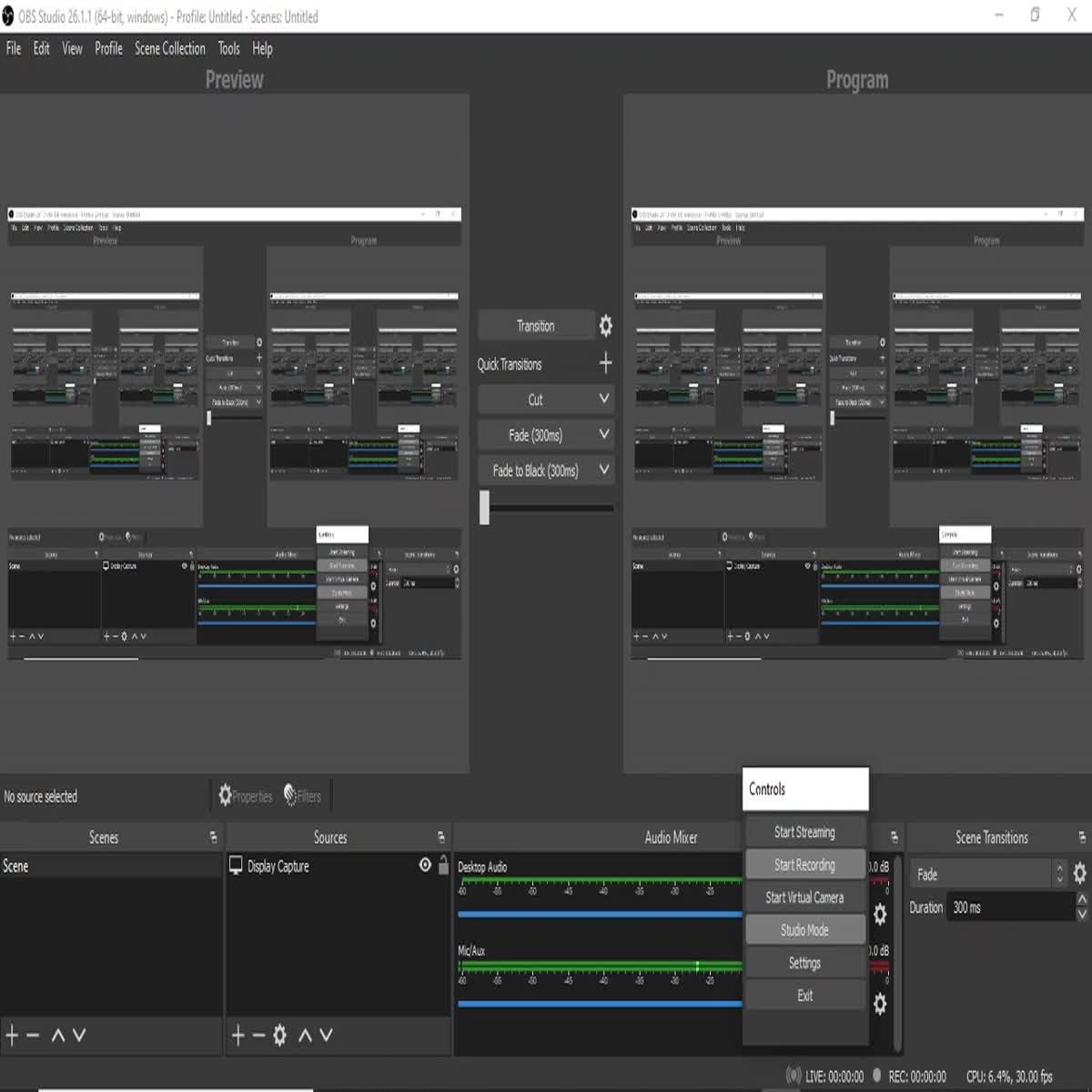
Task: Add a new quick transition with plus icon
Action: point(605,364)
